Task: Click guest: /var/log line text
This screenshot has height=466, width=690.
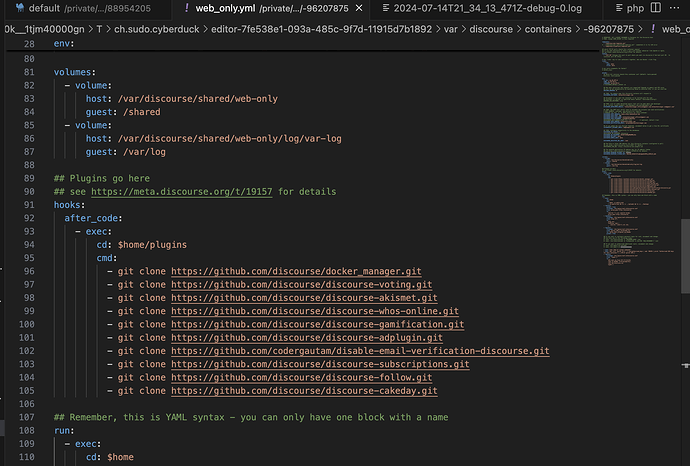Action: [125, 152]
